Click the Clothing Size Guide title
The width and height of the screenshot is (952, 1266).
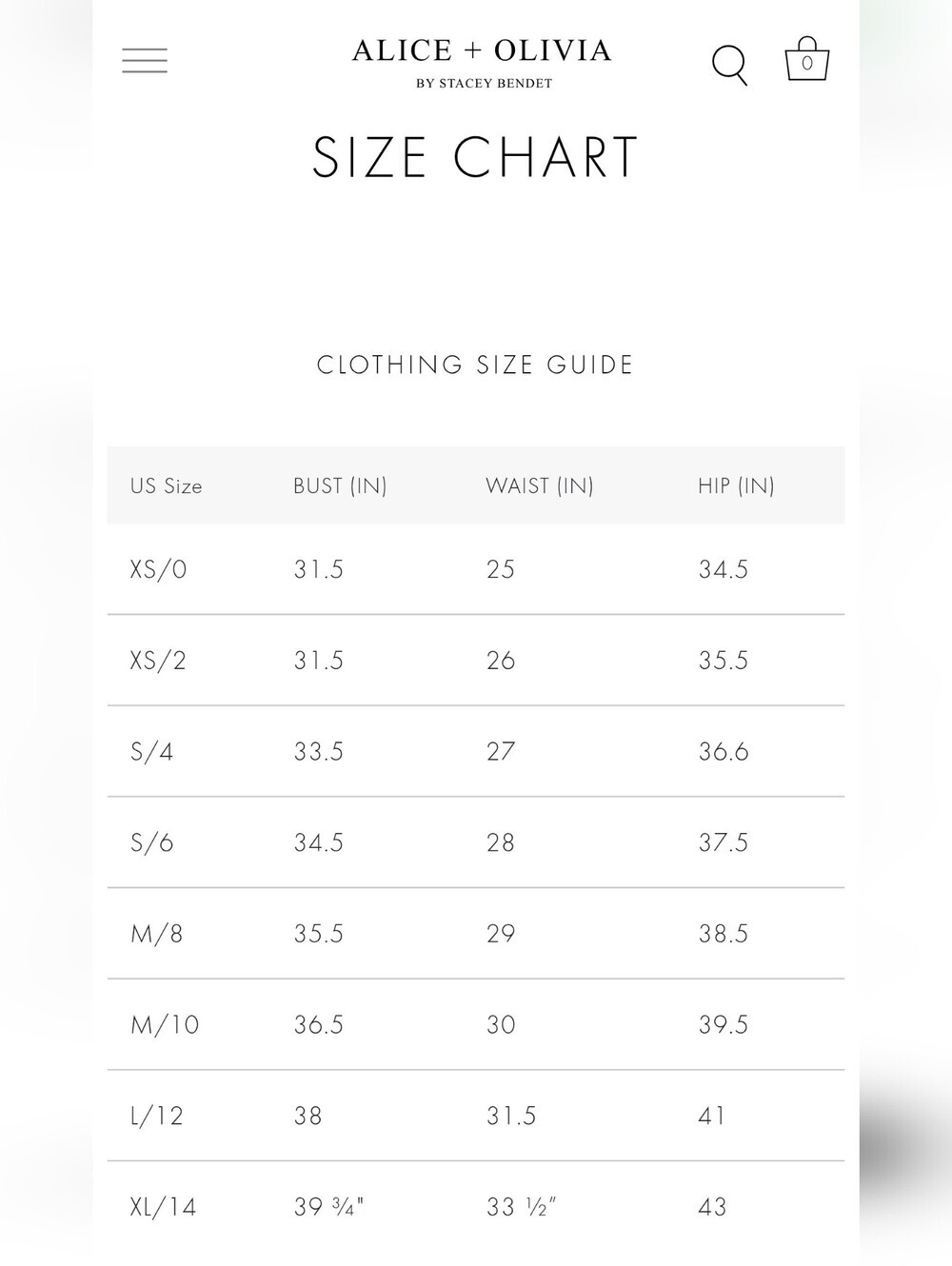click(475, 366)
